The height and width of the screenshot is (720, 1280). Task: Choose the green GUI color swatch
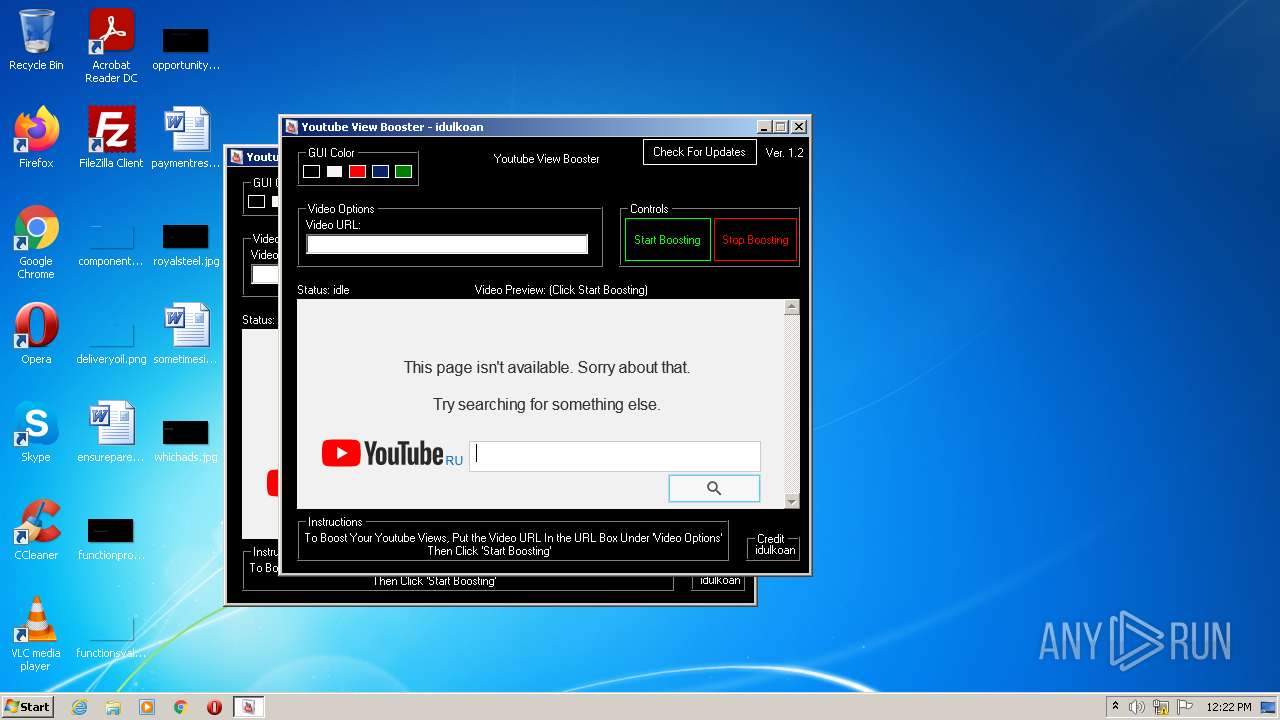[x=403, y=172]
